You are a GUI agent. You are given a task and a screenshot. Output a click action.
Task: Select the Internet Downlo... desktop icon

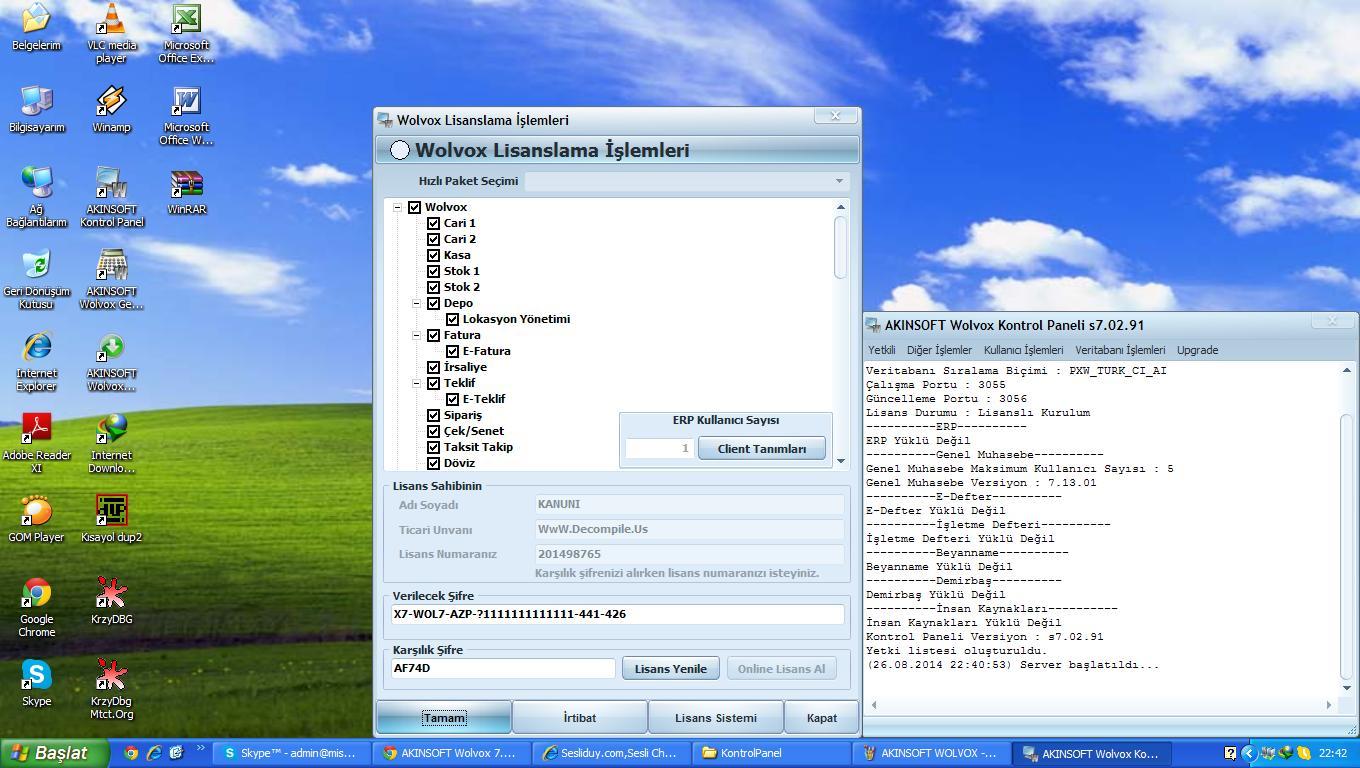point(111,443)
